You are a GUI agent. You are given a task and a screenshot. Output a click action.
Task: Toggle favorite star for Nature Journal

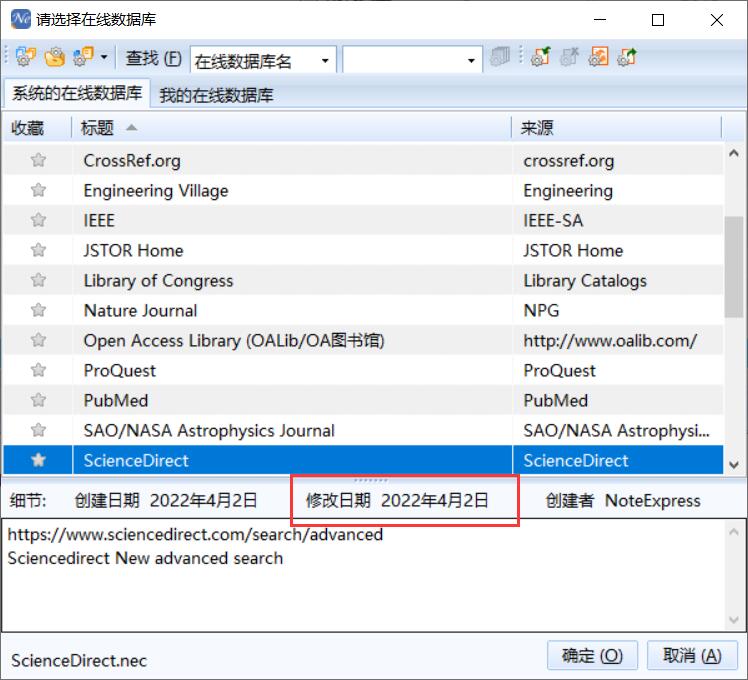38,310
